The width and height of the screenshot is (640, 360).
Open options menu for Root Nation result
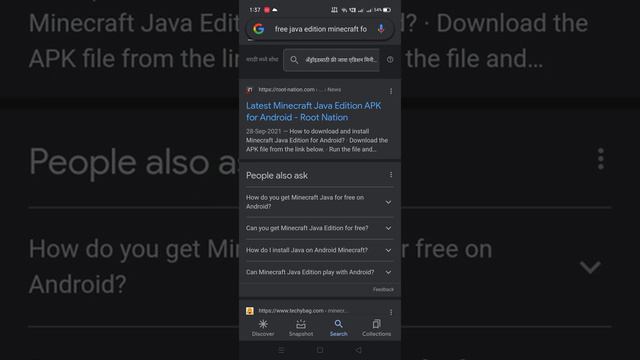[391, 91]
